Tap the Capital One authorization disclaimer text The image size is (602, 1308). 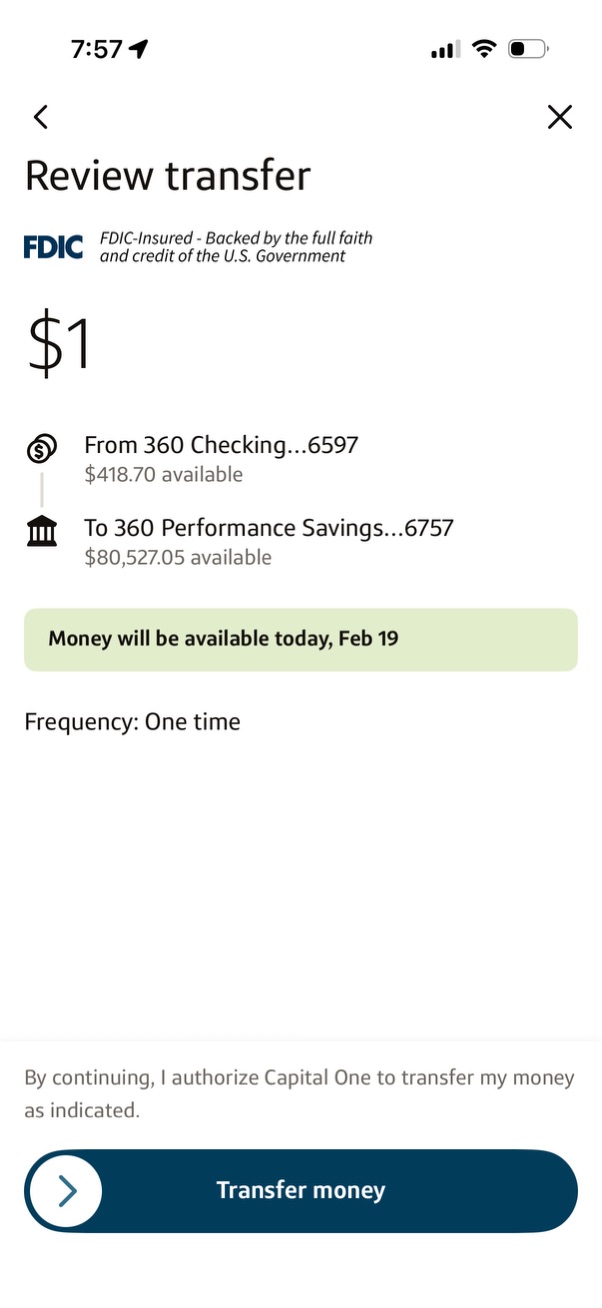coord(299,1093)
